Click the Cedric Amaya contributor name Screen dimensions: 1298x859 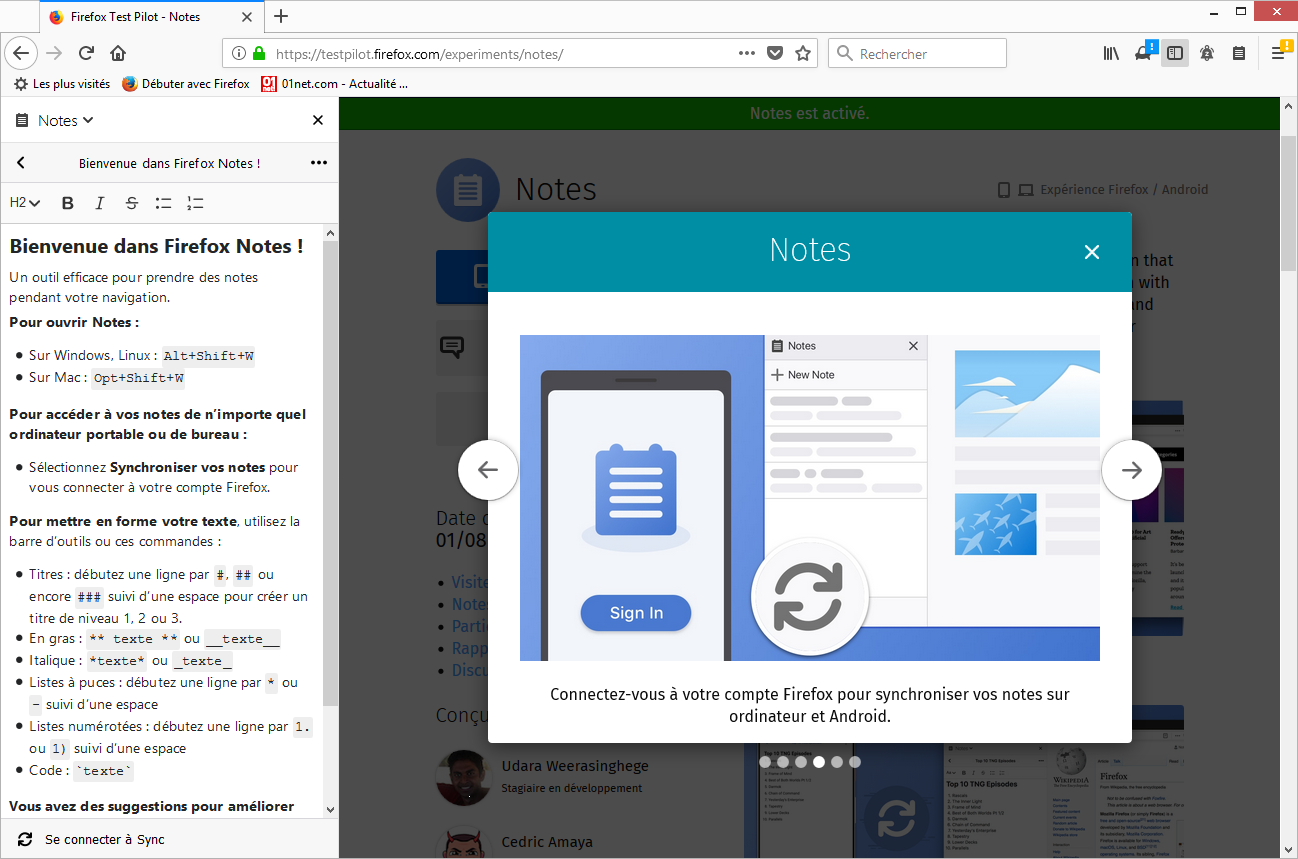pyautogui.click(x=547, y=842)
